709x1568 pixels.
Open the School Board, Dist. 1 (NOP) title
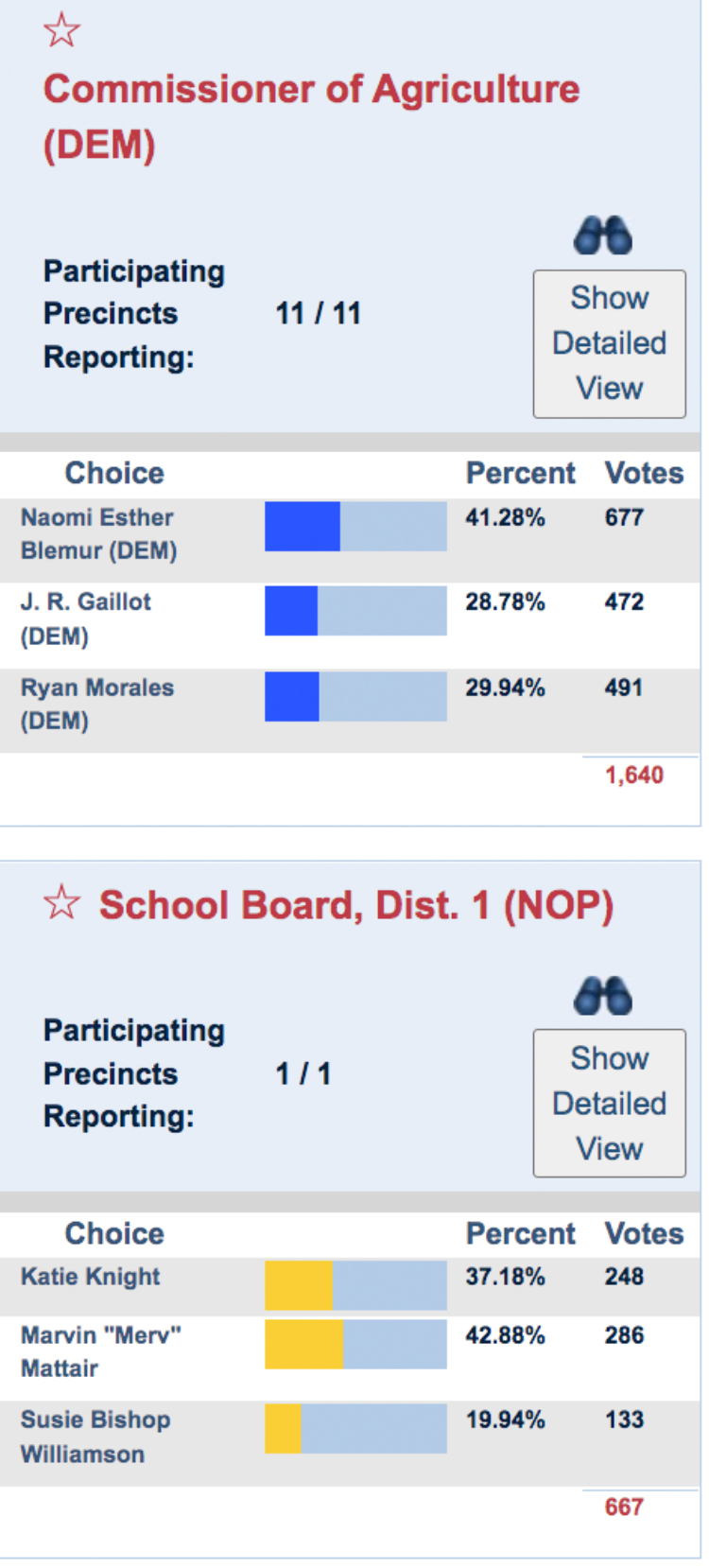click(x=356, y=905)
